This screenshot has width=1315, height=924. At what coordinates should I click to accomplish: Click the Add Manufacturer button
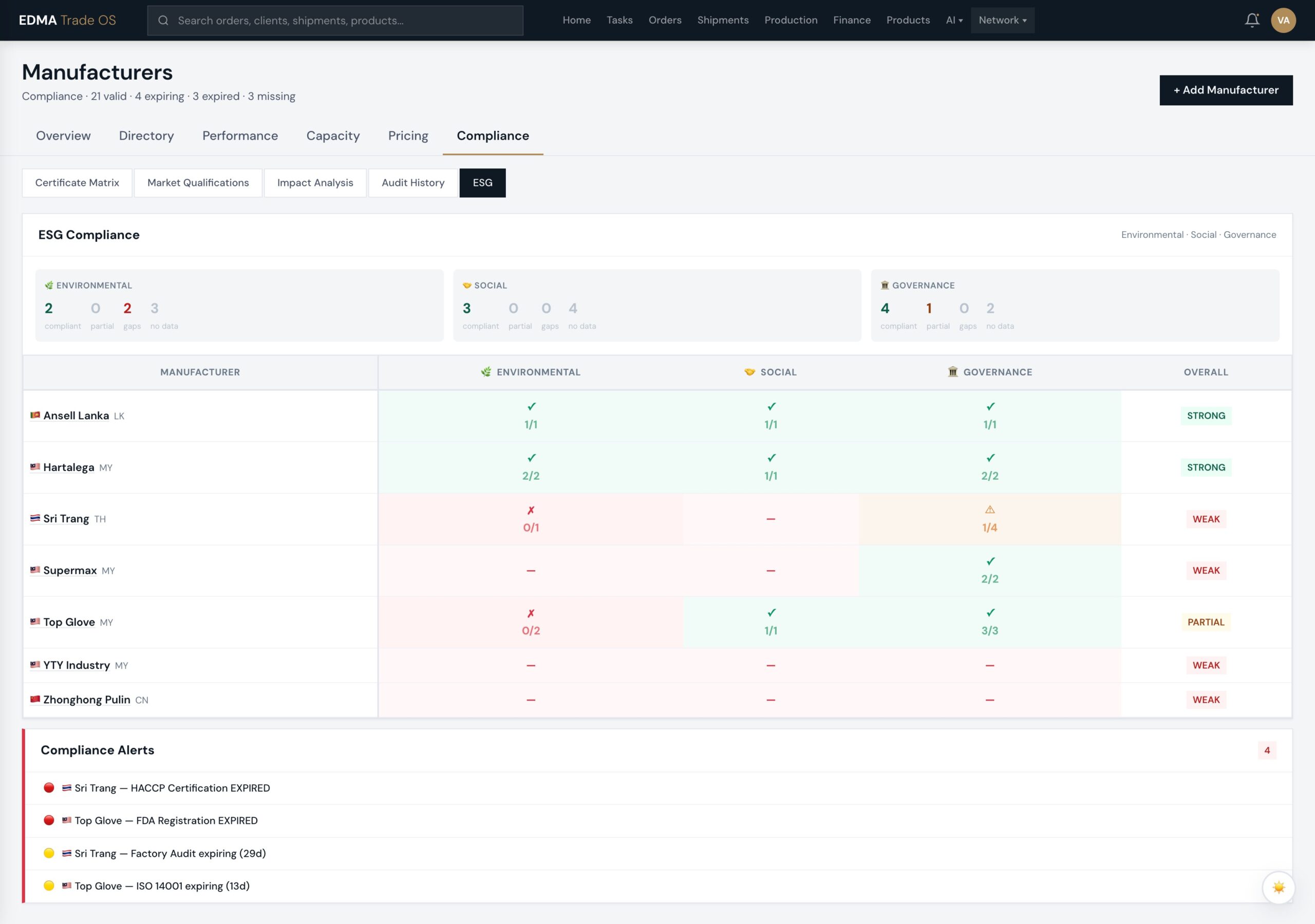click(1226, 90)
